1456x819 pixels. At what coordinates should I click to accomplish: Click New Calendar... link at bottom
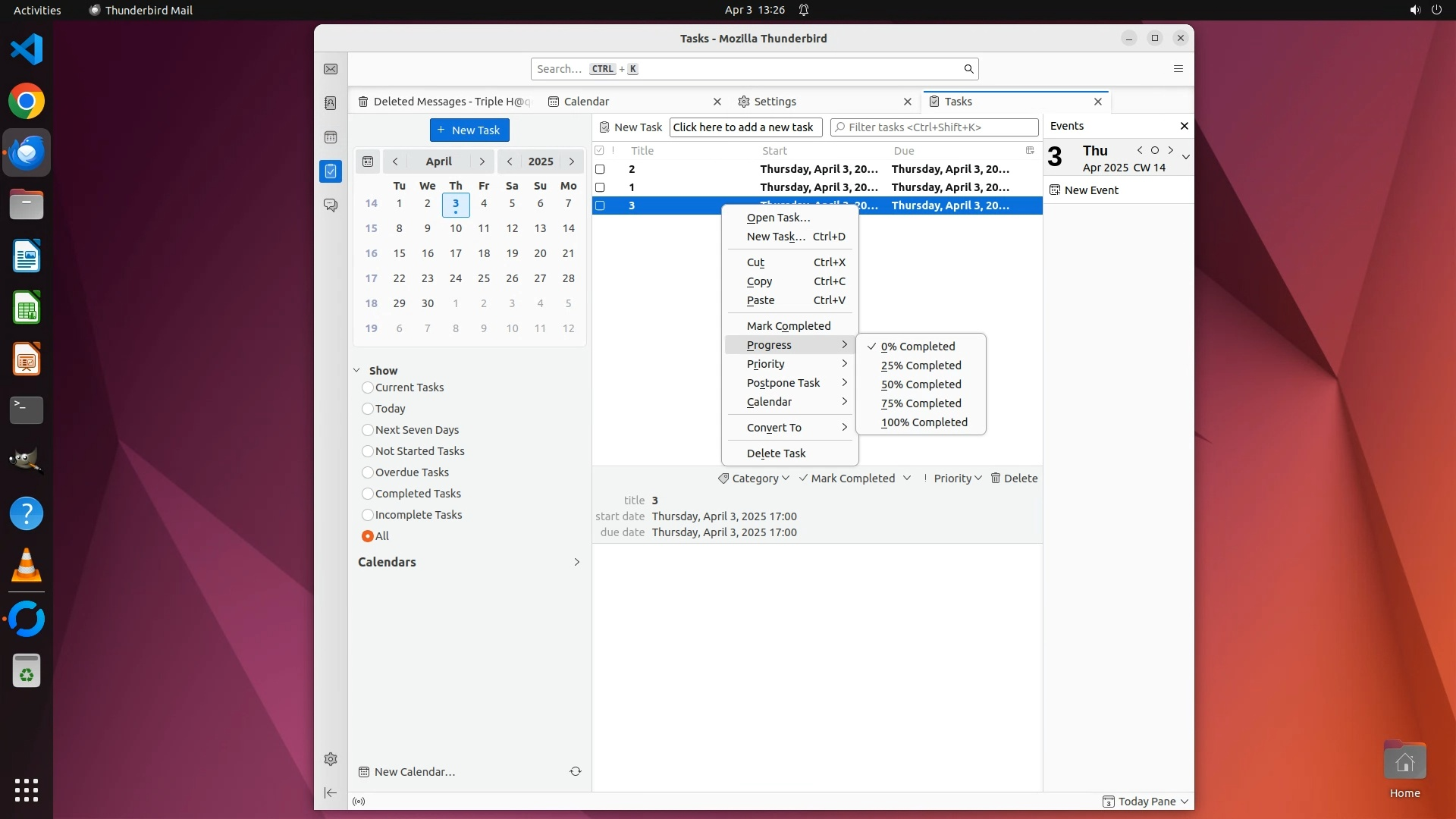click(414, 772)
